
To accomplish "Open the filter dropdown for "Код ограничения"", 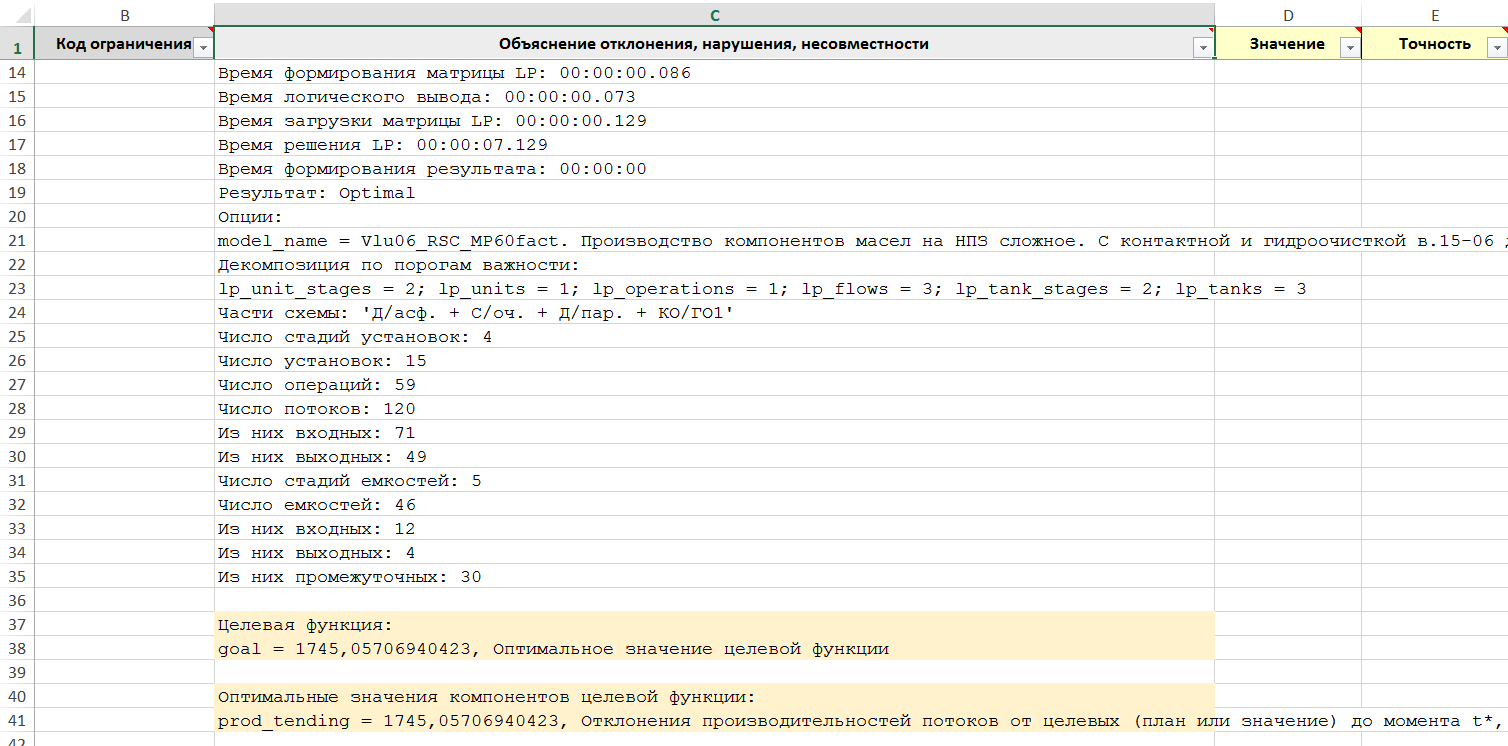I will [x=203, y=48].
